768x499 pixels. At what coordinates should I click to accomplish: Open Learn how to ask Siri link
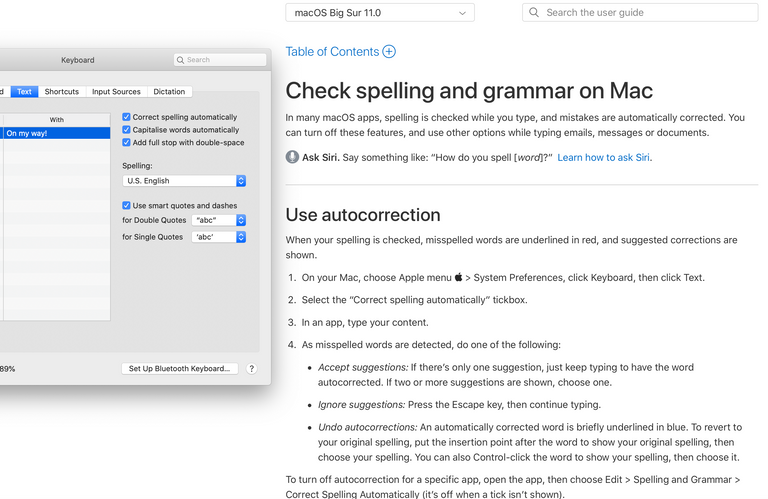click(x=603, y=157)
